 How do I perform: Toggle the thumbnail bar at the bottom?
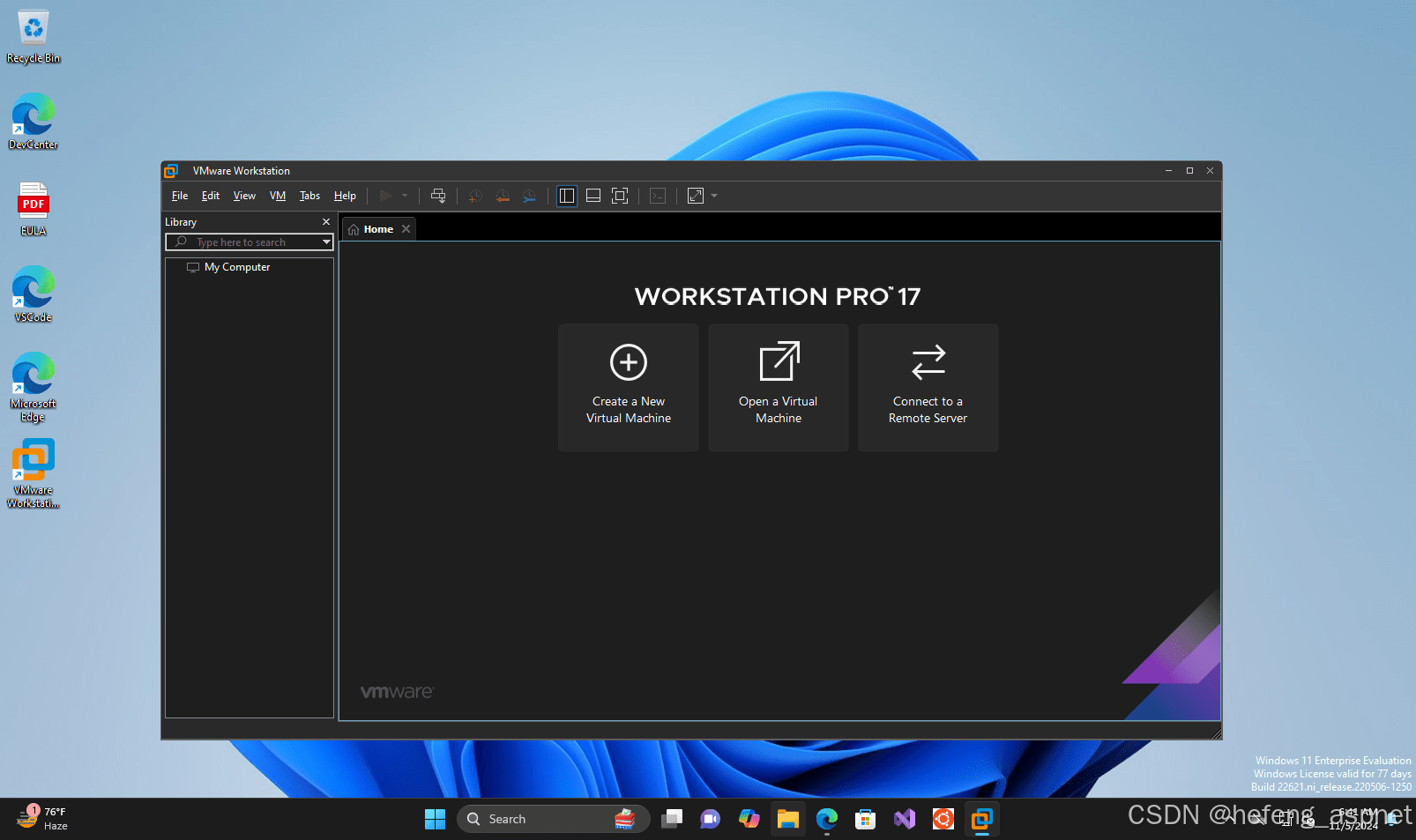(x=592, y=196)
